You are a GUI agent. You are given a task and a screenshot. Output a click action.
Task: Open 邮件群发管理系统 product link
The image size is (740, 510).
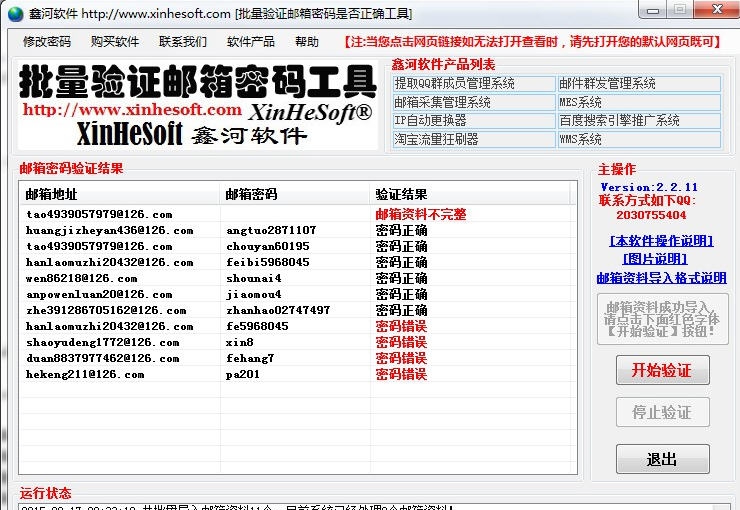coord(639,84)
